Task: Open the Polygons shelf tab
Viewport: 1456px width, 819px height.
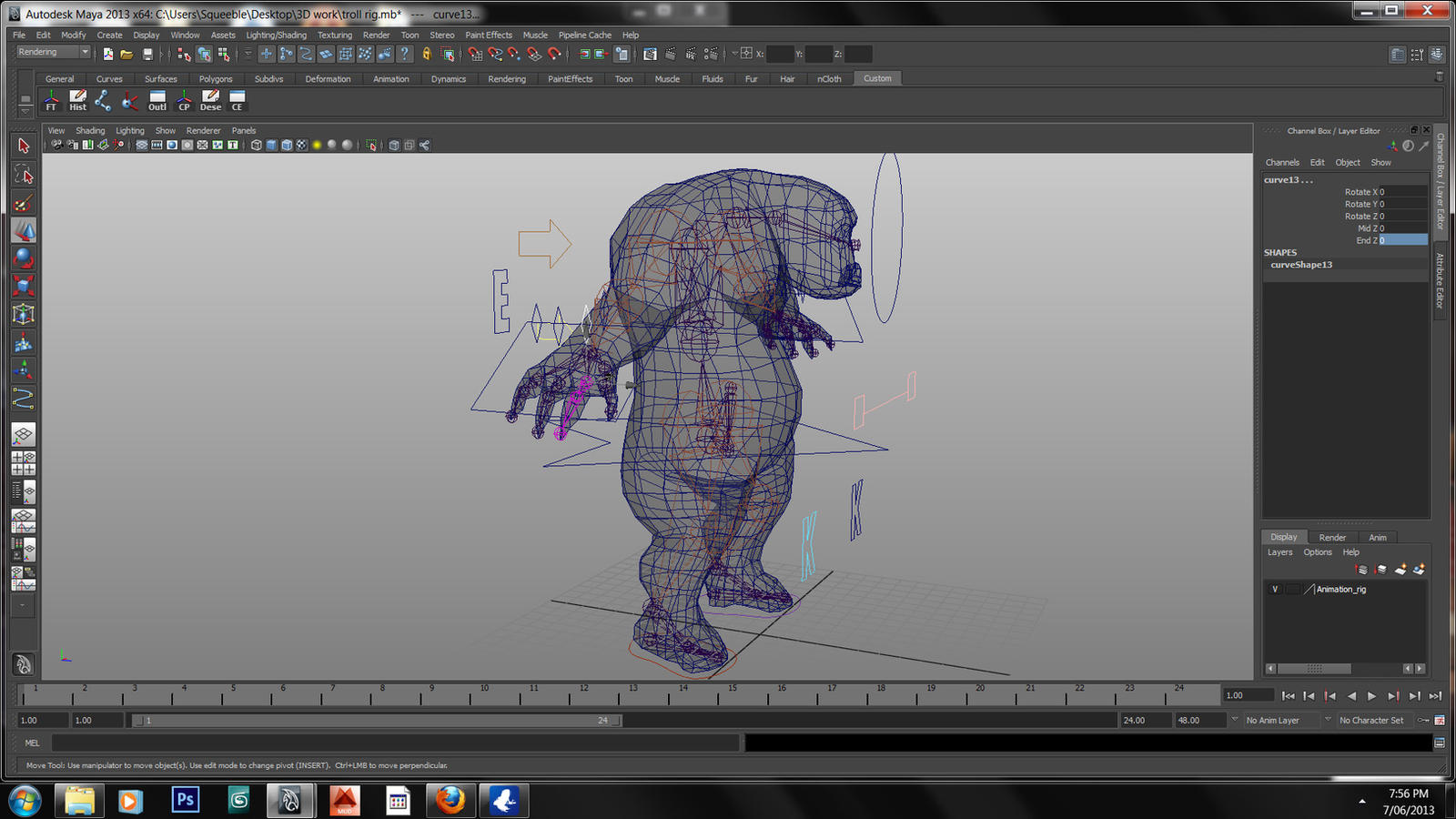Action: [216, 79]
